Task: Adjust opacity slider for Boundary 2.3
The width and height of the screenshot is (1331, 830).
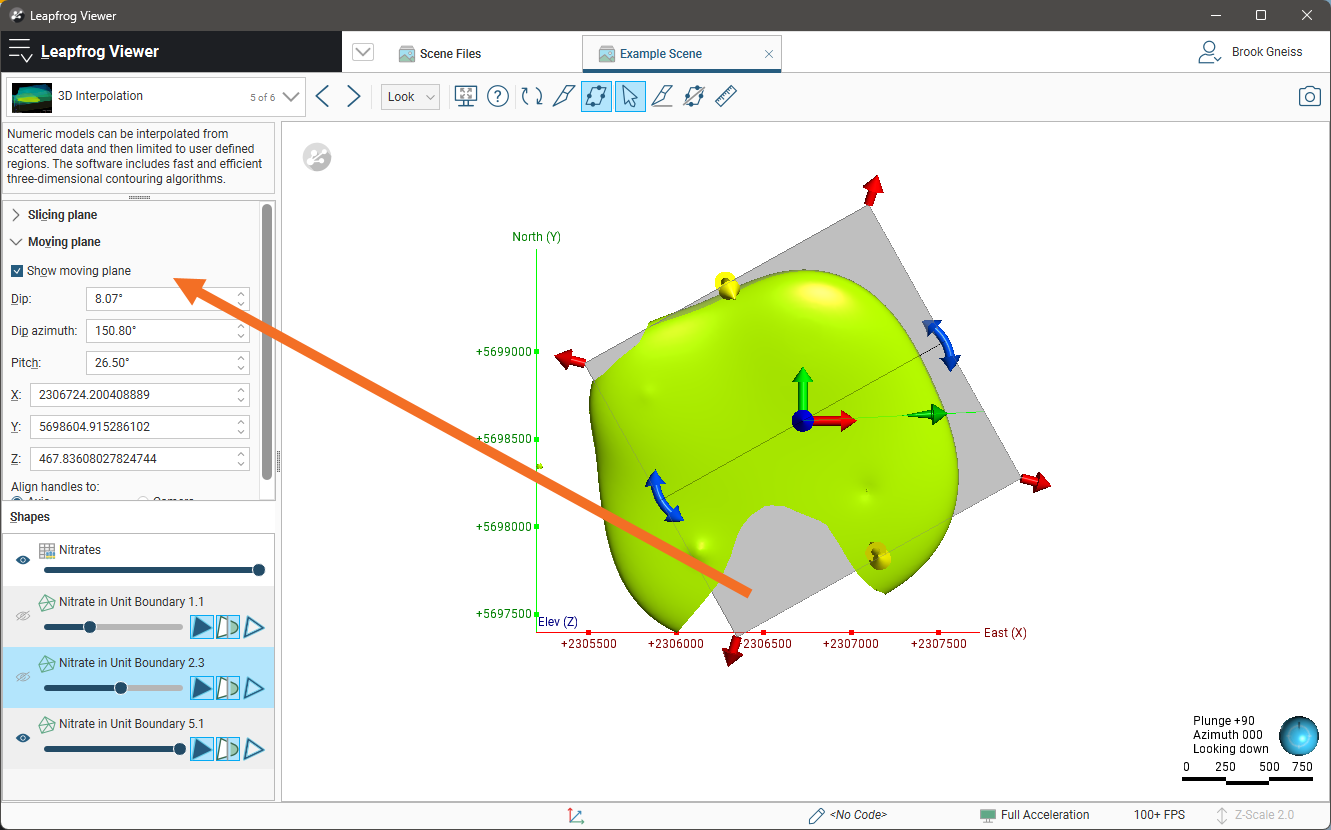Action: pyautogui.click(x=114, y=688)
